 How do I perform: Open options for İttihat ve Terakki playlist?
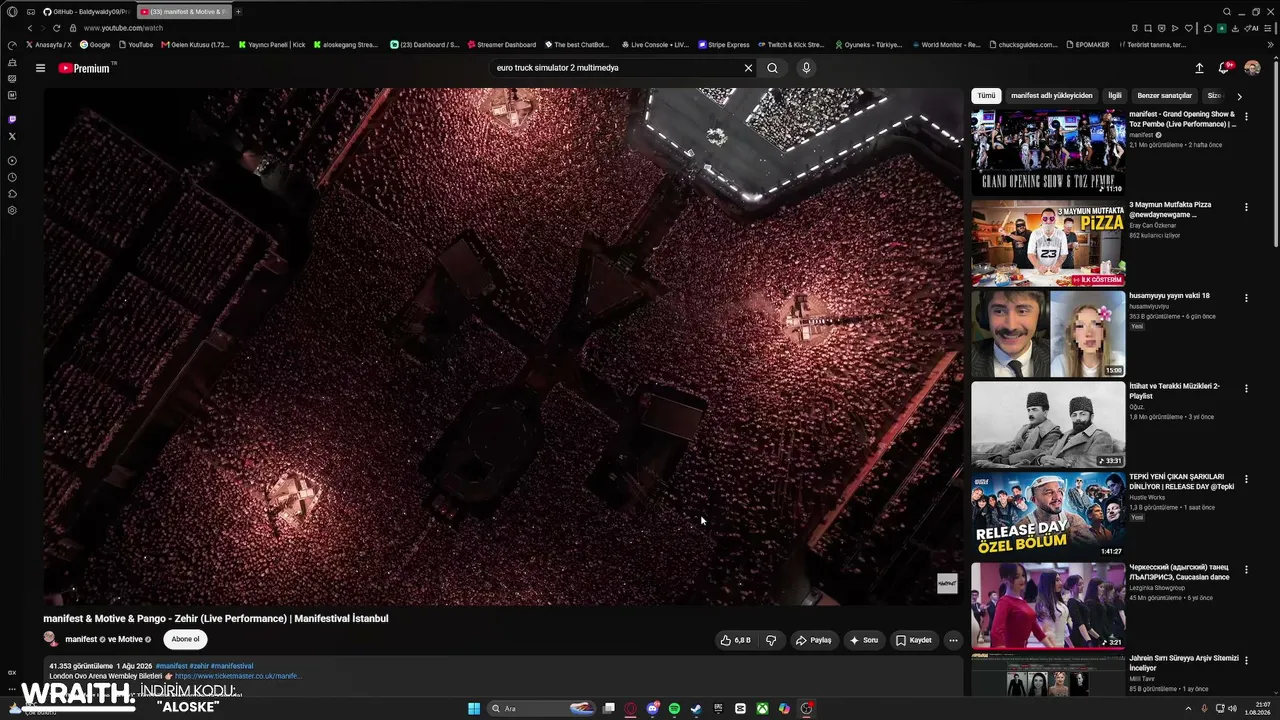pos(1246,389)
